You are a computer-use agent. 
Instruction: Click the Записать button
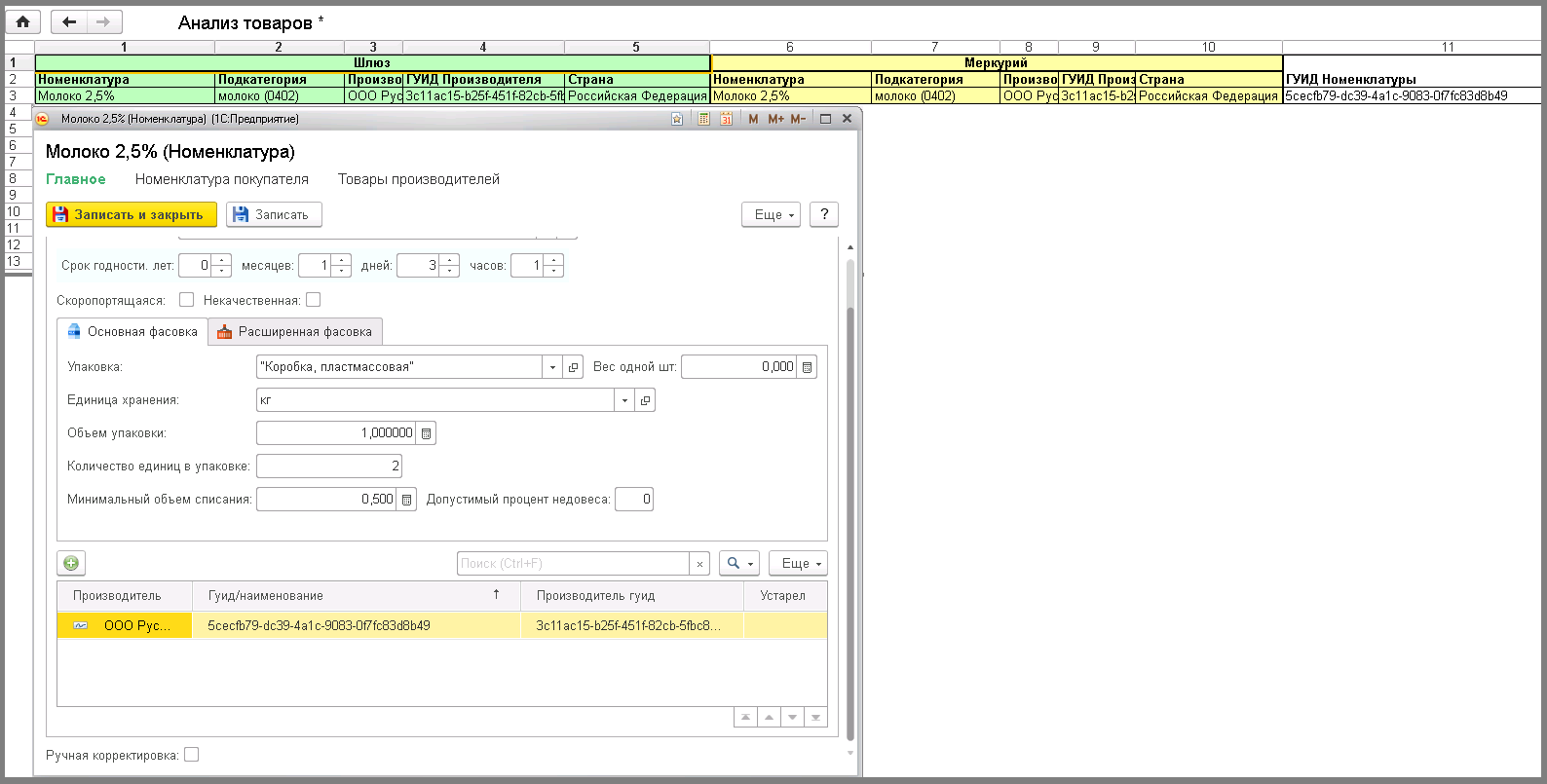(x=274, y=214)
